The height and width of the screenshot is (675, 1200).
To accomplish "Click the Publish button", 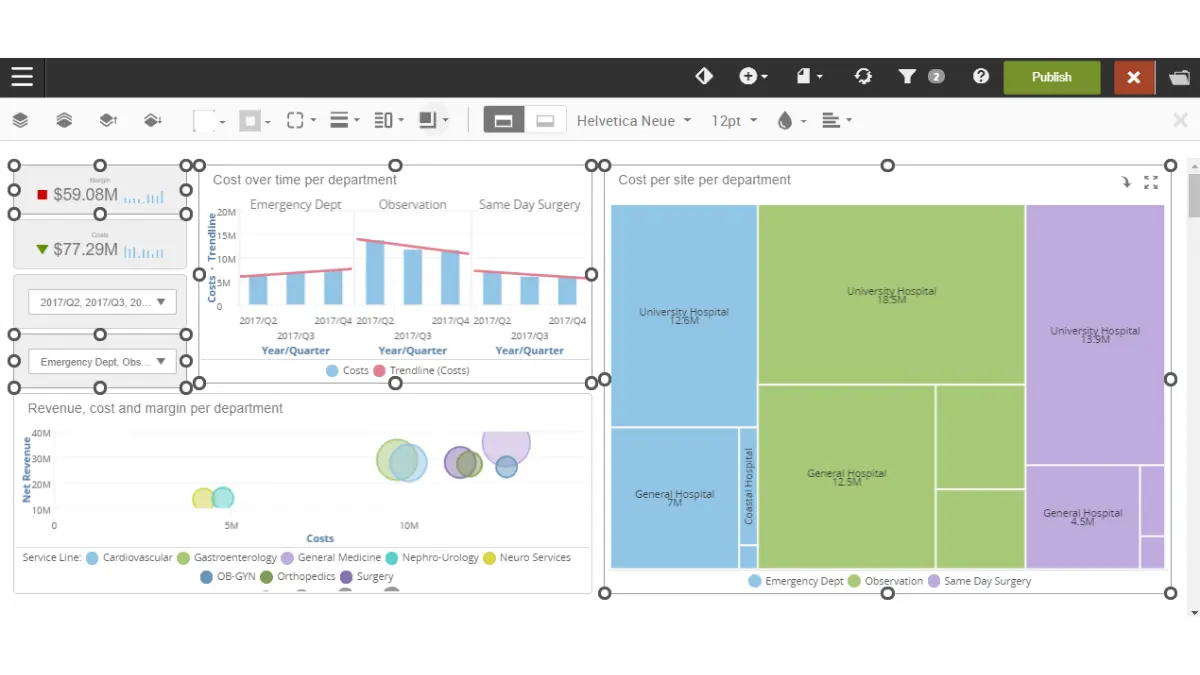I will (x=1051, y=77).
